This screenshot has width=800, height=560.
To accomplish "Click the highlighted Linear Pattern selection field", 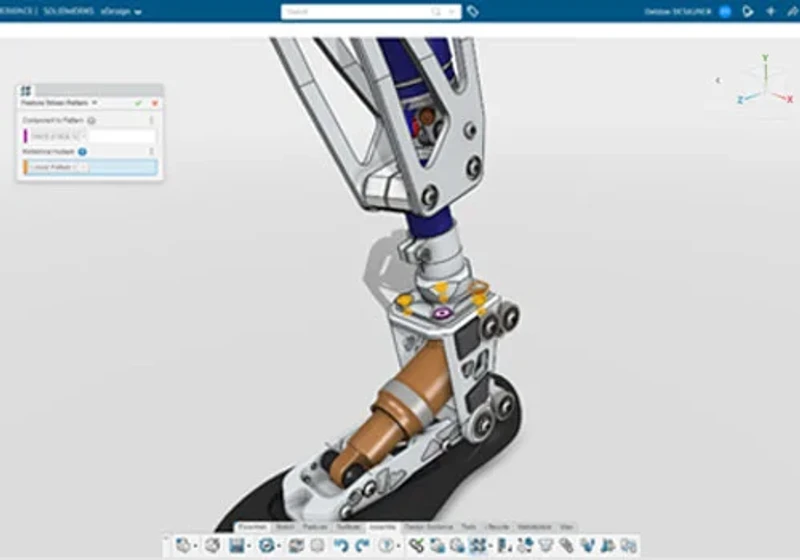I will [90, 167].
